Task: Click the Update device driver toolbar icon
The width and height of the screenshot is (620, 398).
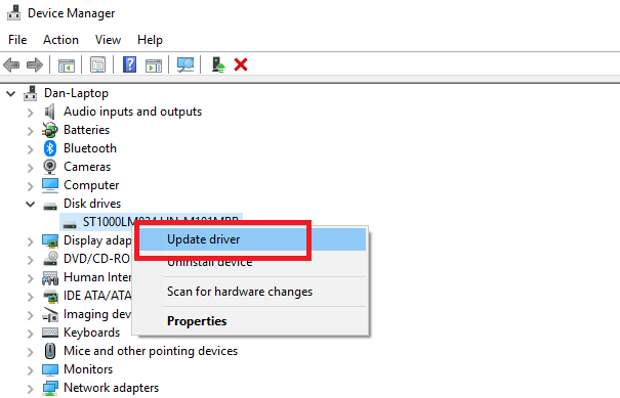Action: [x=218, y=64]
